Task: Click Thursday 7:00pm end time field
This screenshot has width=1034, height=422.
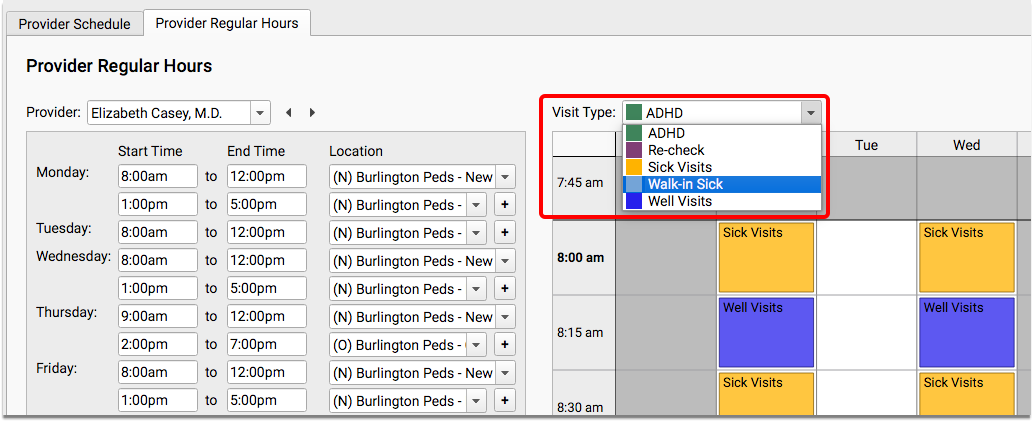Action: [267, 345]
